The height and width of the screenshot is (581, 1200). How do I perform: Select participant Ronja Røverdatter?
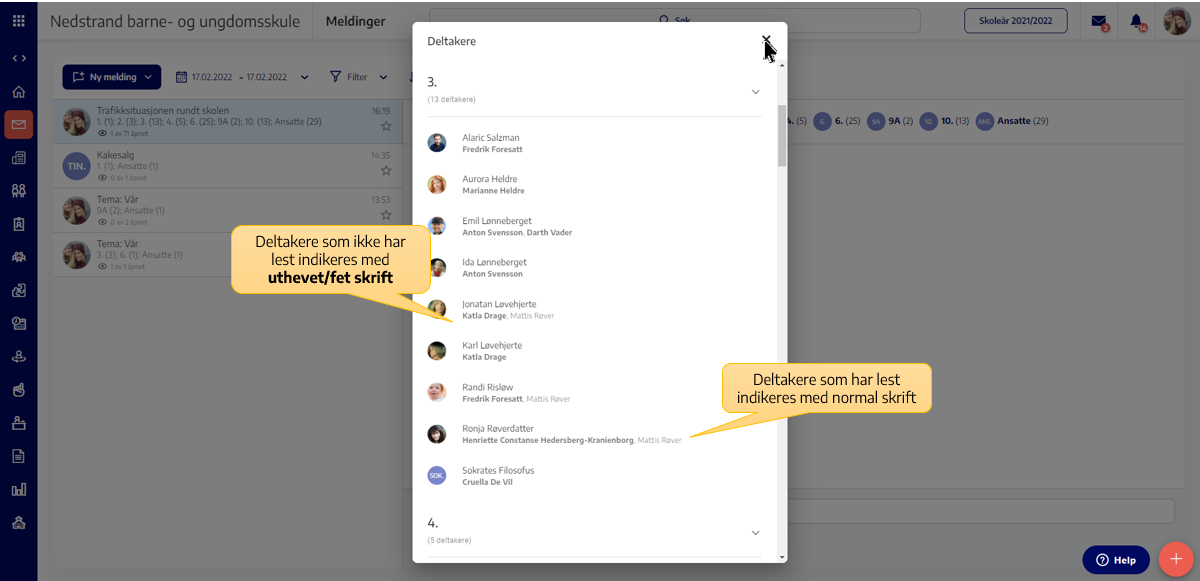pyautogui.click(x=594, y=434)
